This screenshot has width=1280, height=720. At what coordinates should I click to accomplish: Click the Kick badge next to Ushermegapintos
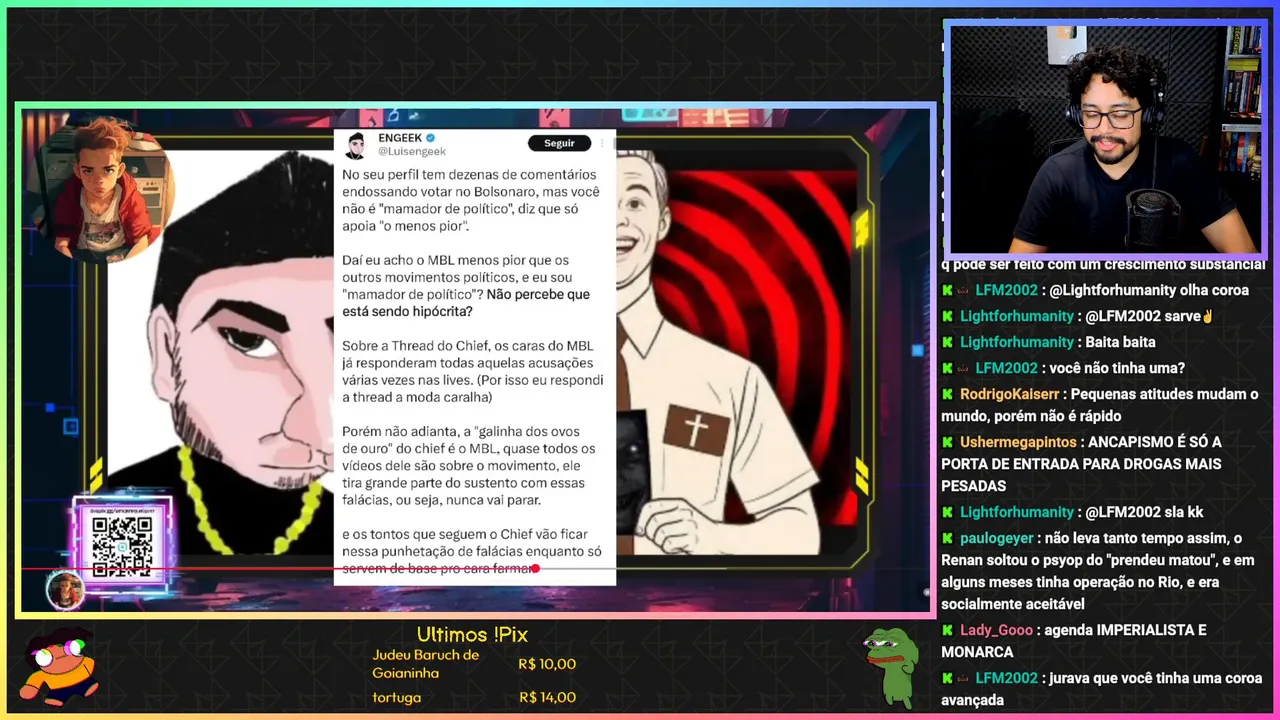[x=947, y=442]
